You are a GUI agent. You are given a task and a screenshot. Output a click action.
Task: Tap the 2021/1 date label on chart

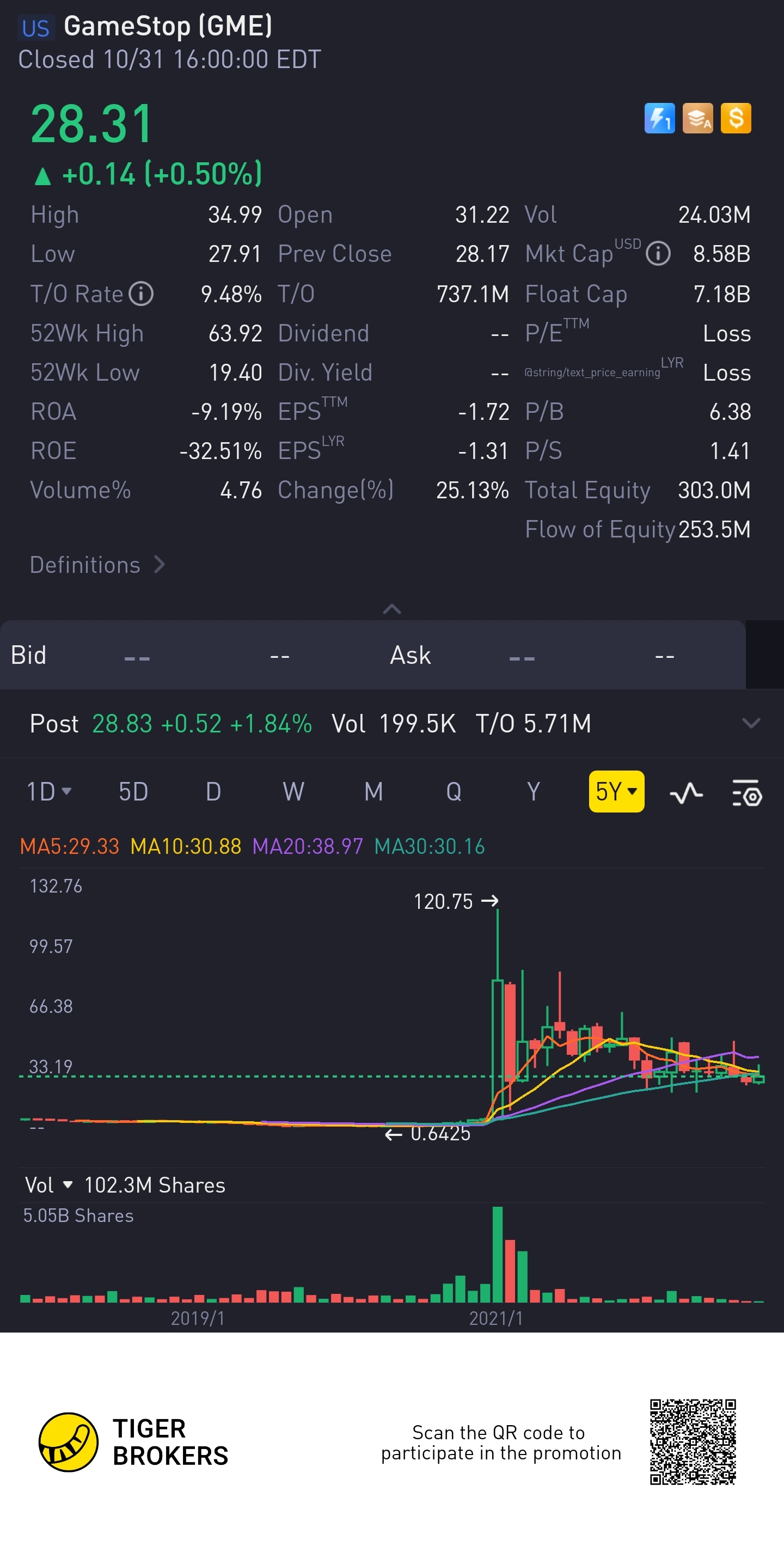(x=496, y=1318)
